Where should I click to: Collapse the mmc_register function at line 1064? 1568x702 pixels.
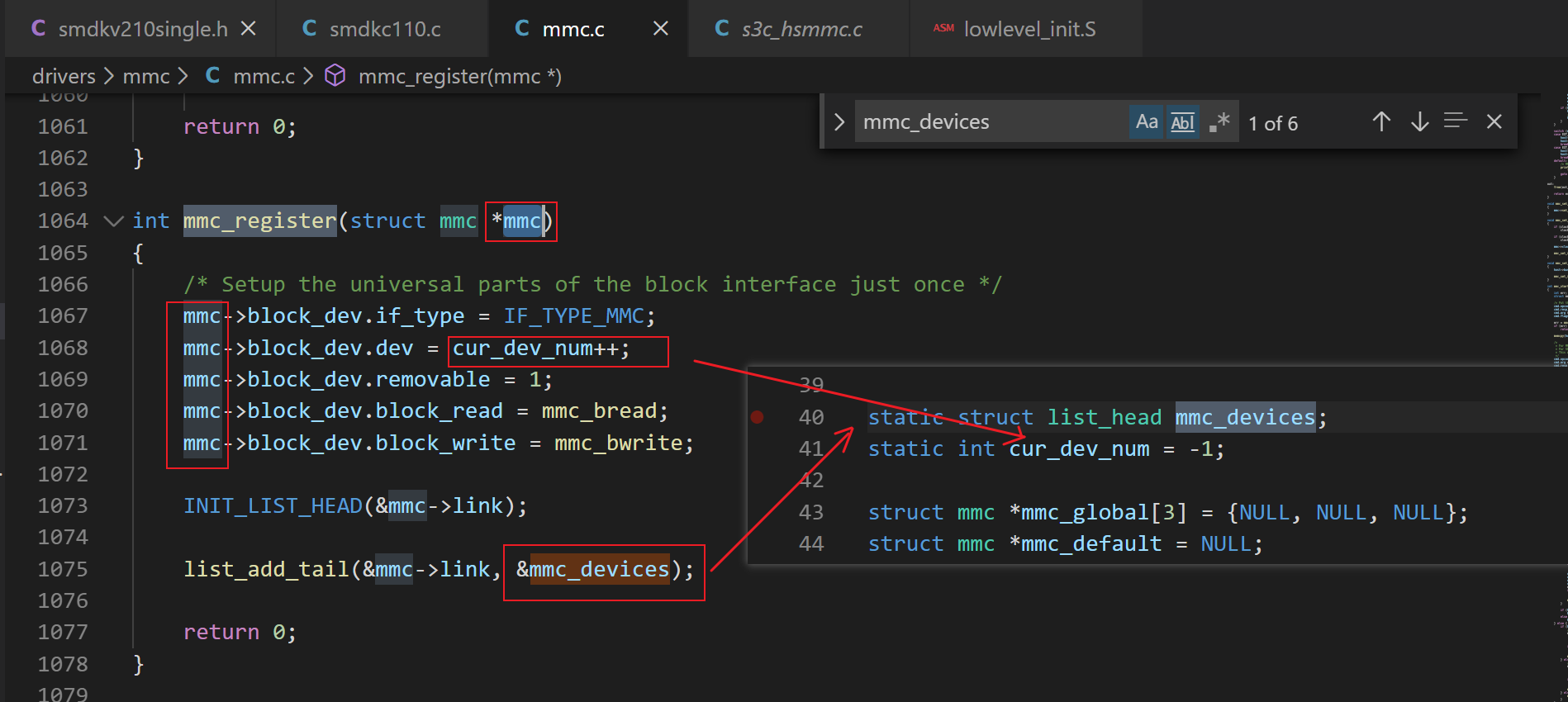(x=113, y=221)
